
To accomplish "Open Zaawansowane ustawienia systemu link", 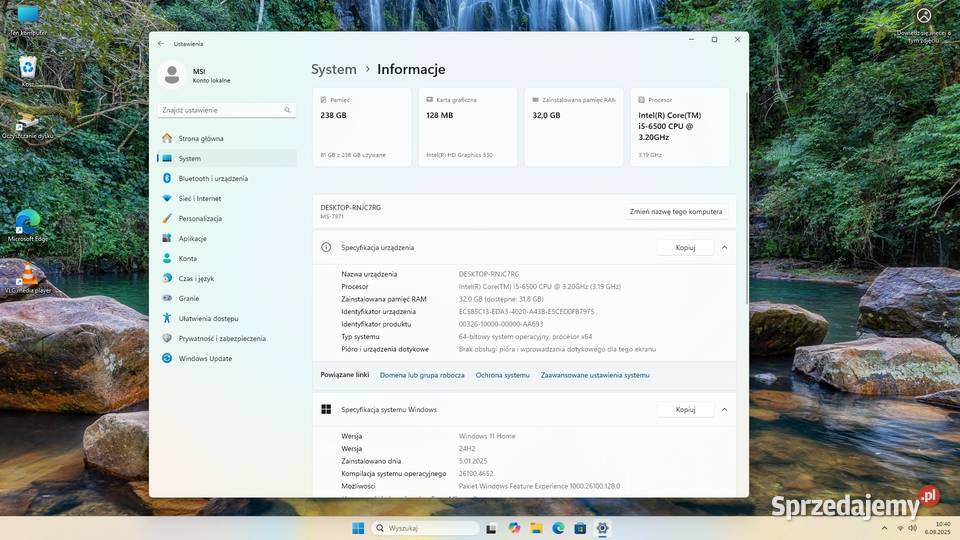I will click(595, 375).
